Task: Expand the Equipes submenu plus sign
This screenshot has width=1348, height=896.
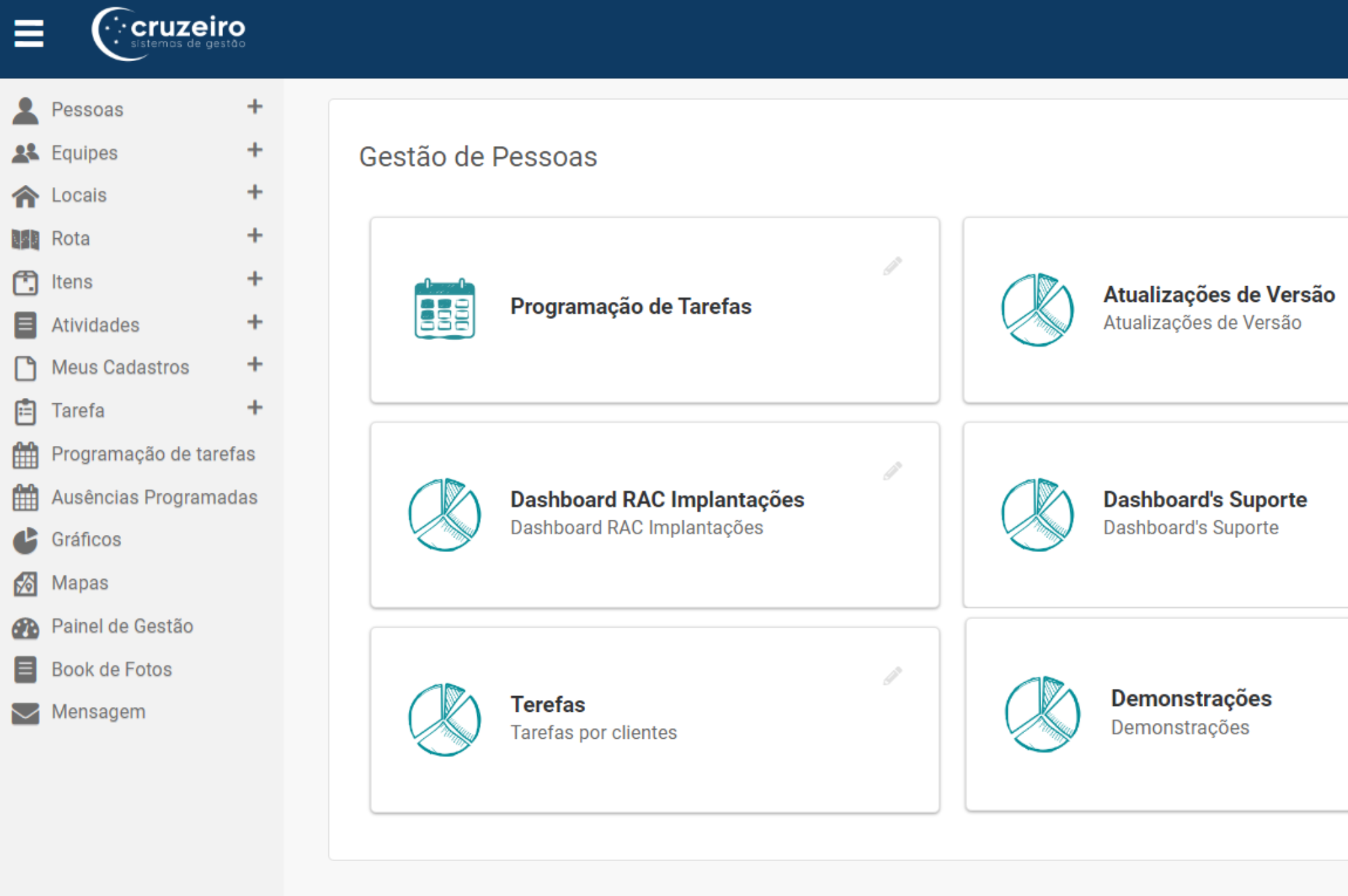Action: point(255,150)
